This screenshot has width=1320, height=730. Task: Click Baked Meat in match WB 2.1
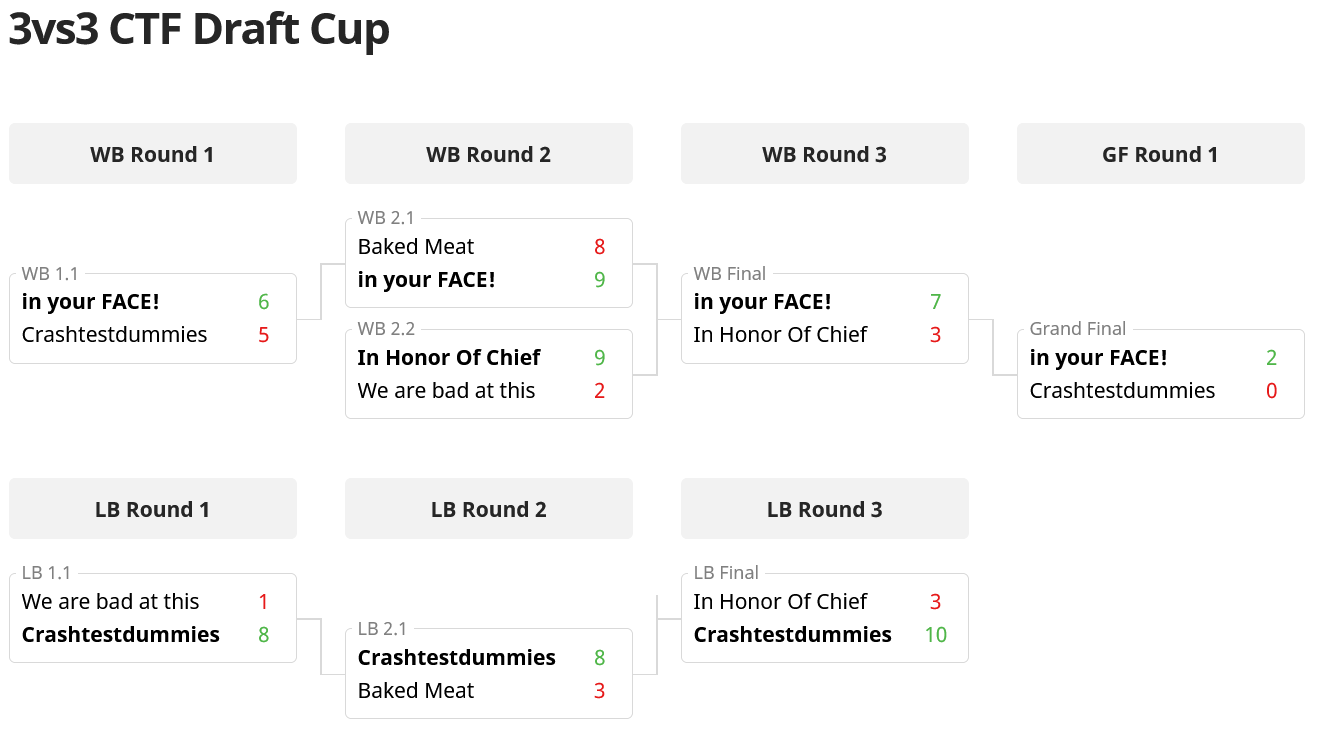click(416, 246)
